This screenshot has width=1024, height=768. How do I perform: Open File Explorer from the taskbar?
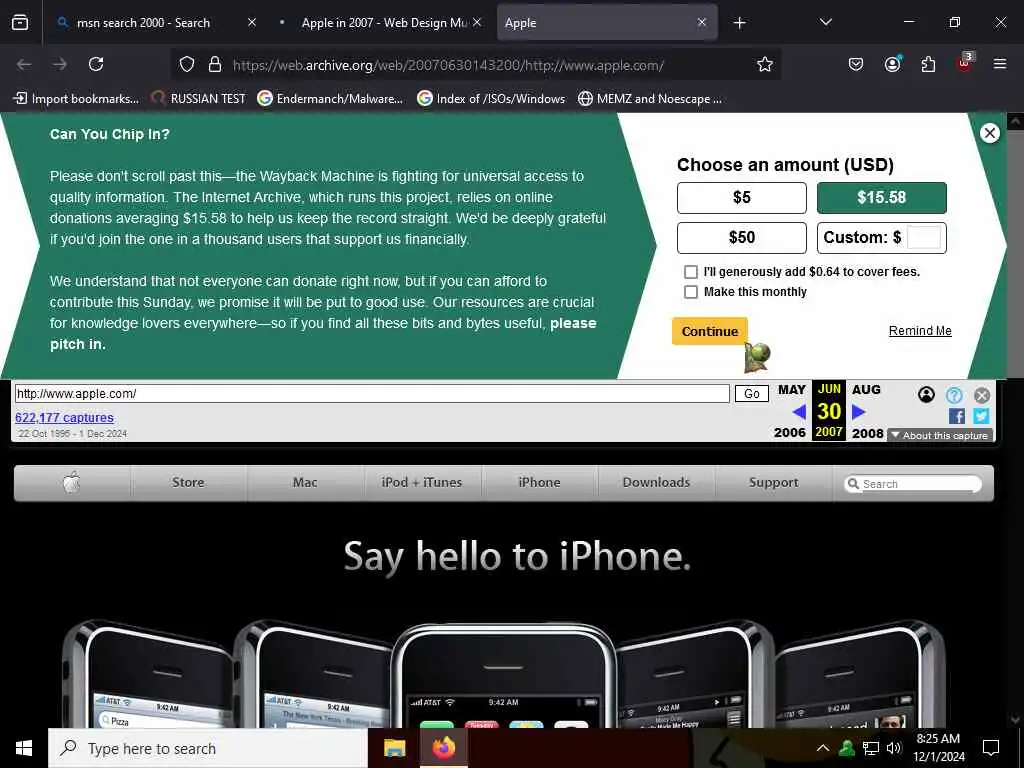click(x=394, y=748)
